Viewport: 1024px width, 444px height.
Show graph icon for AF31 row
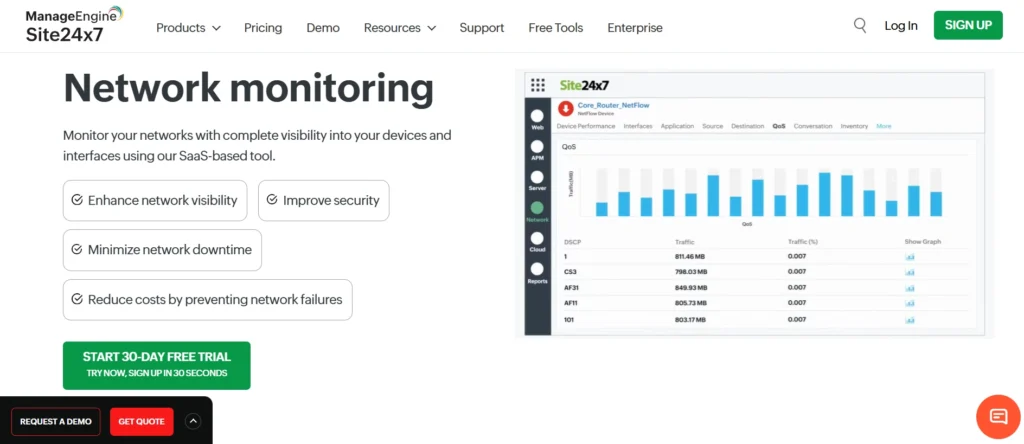(910, 288)
